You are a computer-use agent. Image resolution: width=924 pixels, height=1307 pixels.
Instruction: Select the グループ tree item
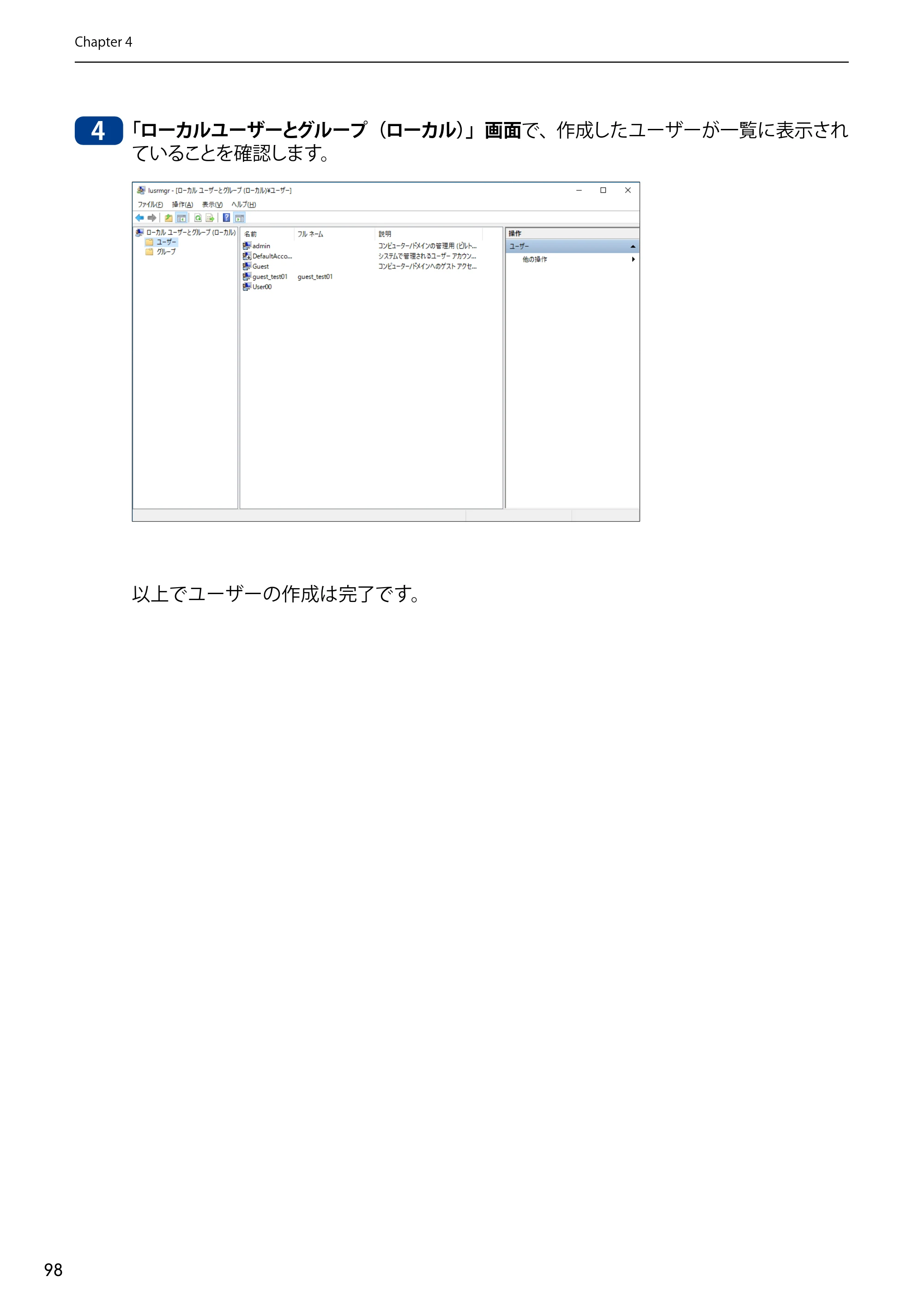tap(166, 252)
